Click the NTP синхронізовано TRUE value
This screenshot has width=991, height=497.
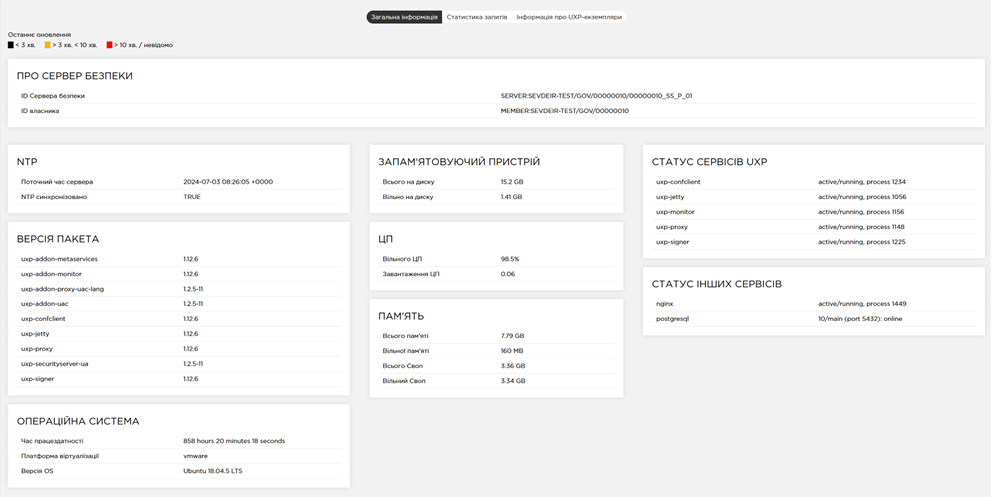point(192,197)
